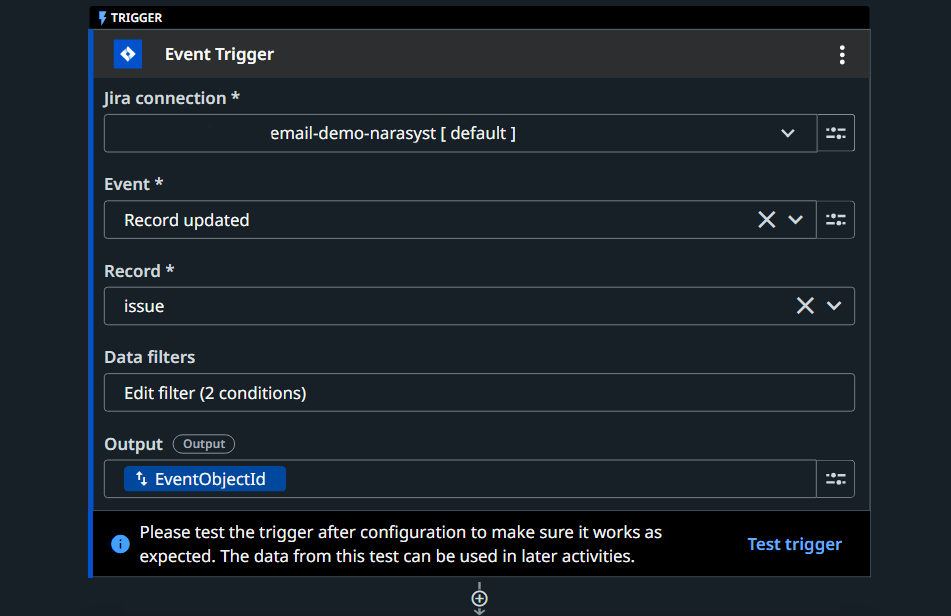Image resolution: width=951 pixels, height=616 pixels.
Task: Open options icon beside Event field
Action: (835, 220)
